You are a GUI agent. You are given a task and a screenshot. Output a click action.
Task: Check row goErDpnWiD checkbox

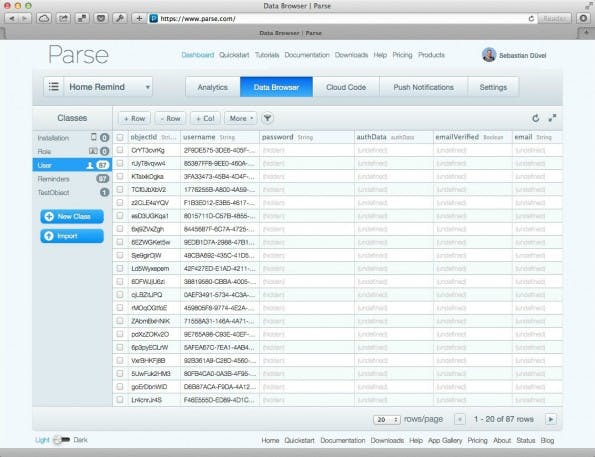pyautogui.click(x=120, y=387)
